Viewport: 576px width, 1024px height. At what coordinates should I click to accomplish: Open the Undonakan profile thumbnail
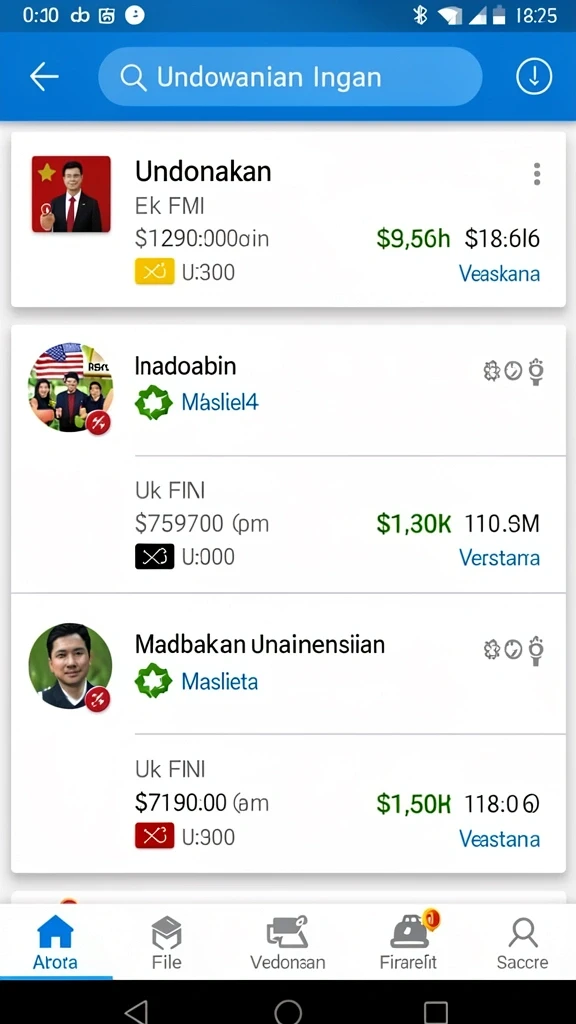71,194
